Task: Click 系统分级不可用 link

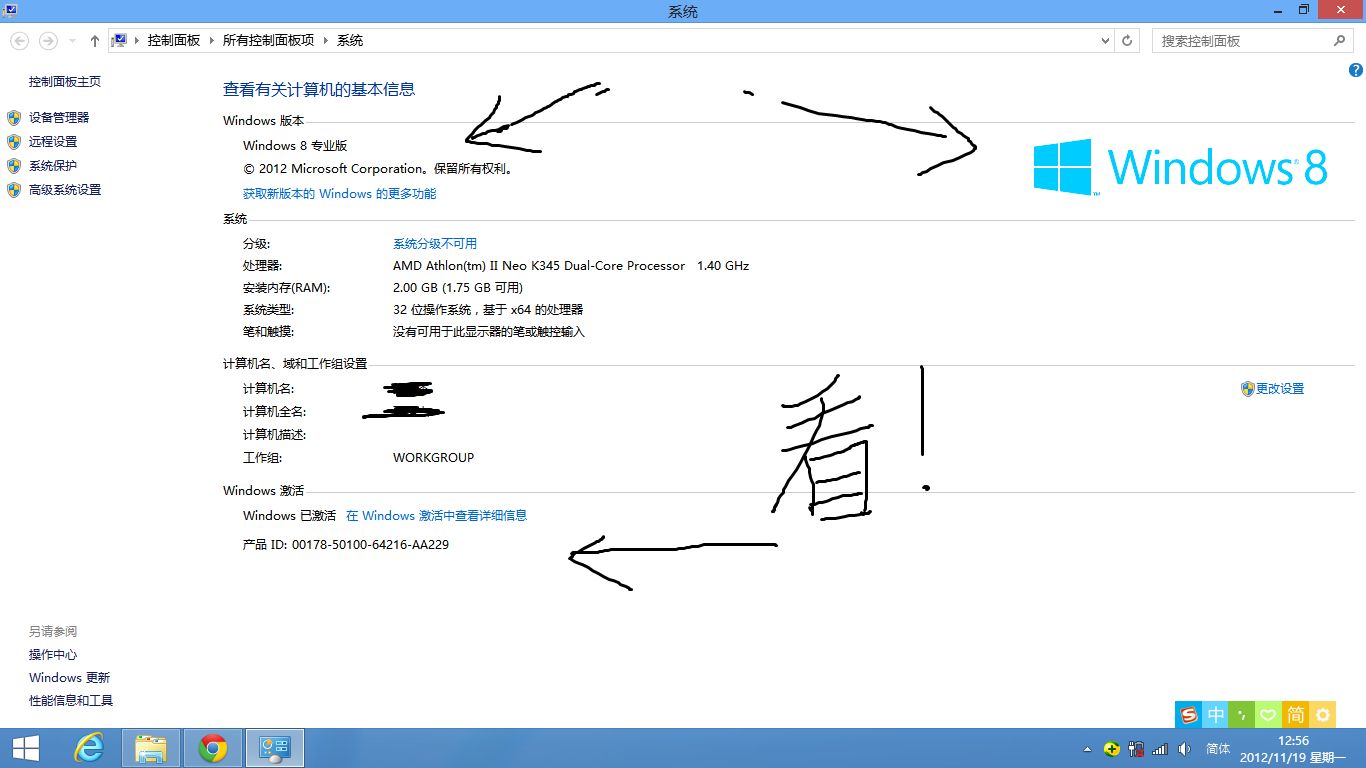Action: [x=435, y=244]
